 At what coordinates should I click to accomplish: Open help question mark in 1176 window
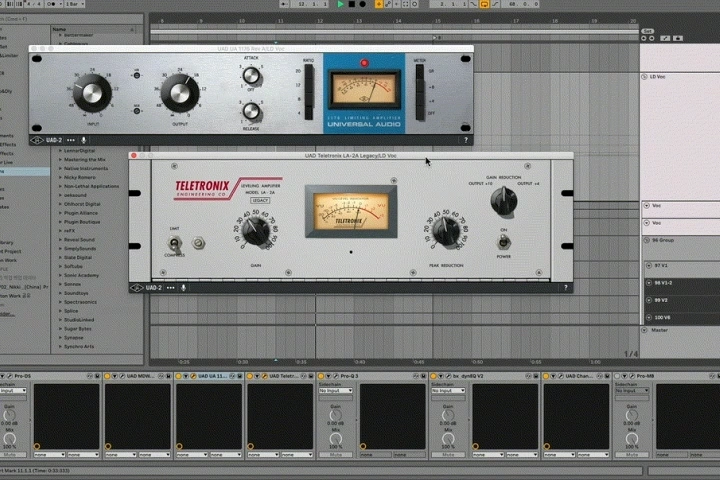[466, 140]
